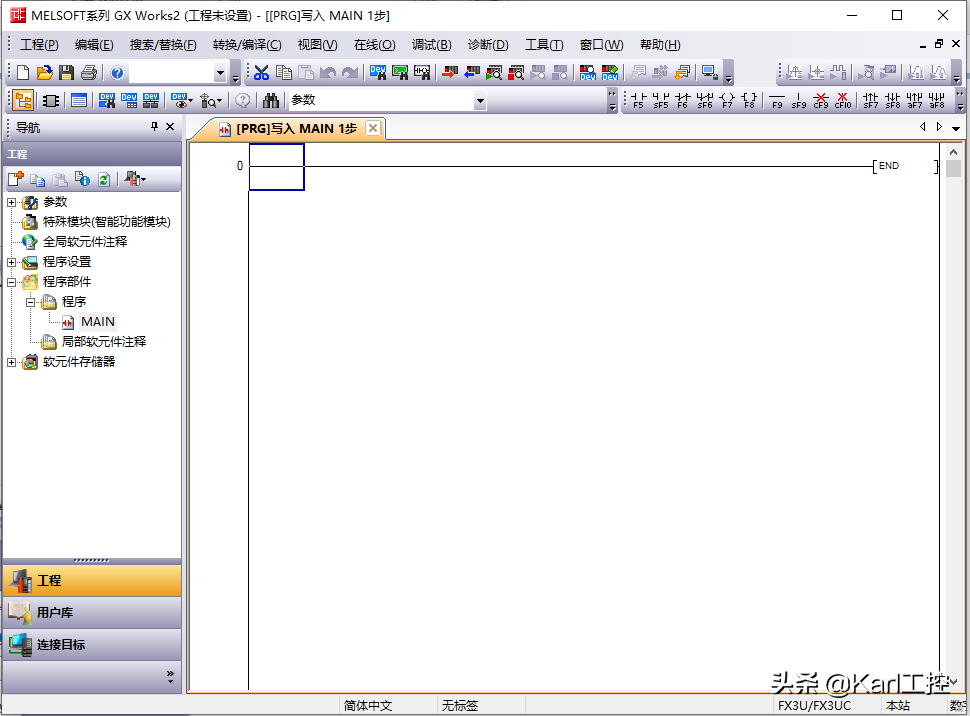The width and height of the screenshot is (970, 716).
Task: Open the 转换/编译 menu
Action: click(x=246, y=45)
